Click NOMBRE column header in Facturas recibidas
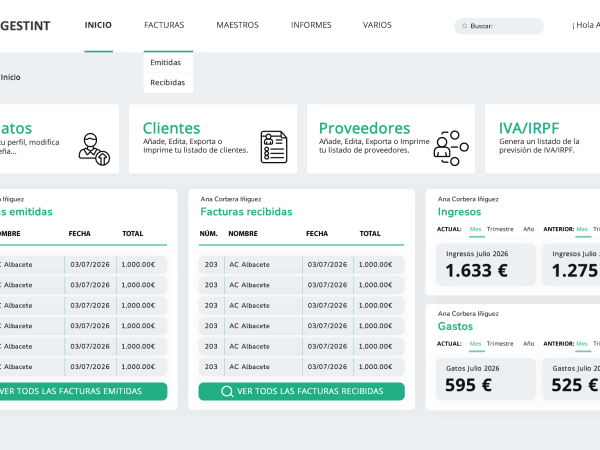Image resolution: width=600 pixels, height=450 pixels. 243,233
